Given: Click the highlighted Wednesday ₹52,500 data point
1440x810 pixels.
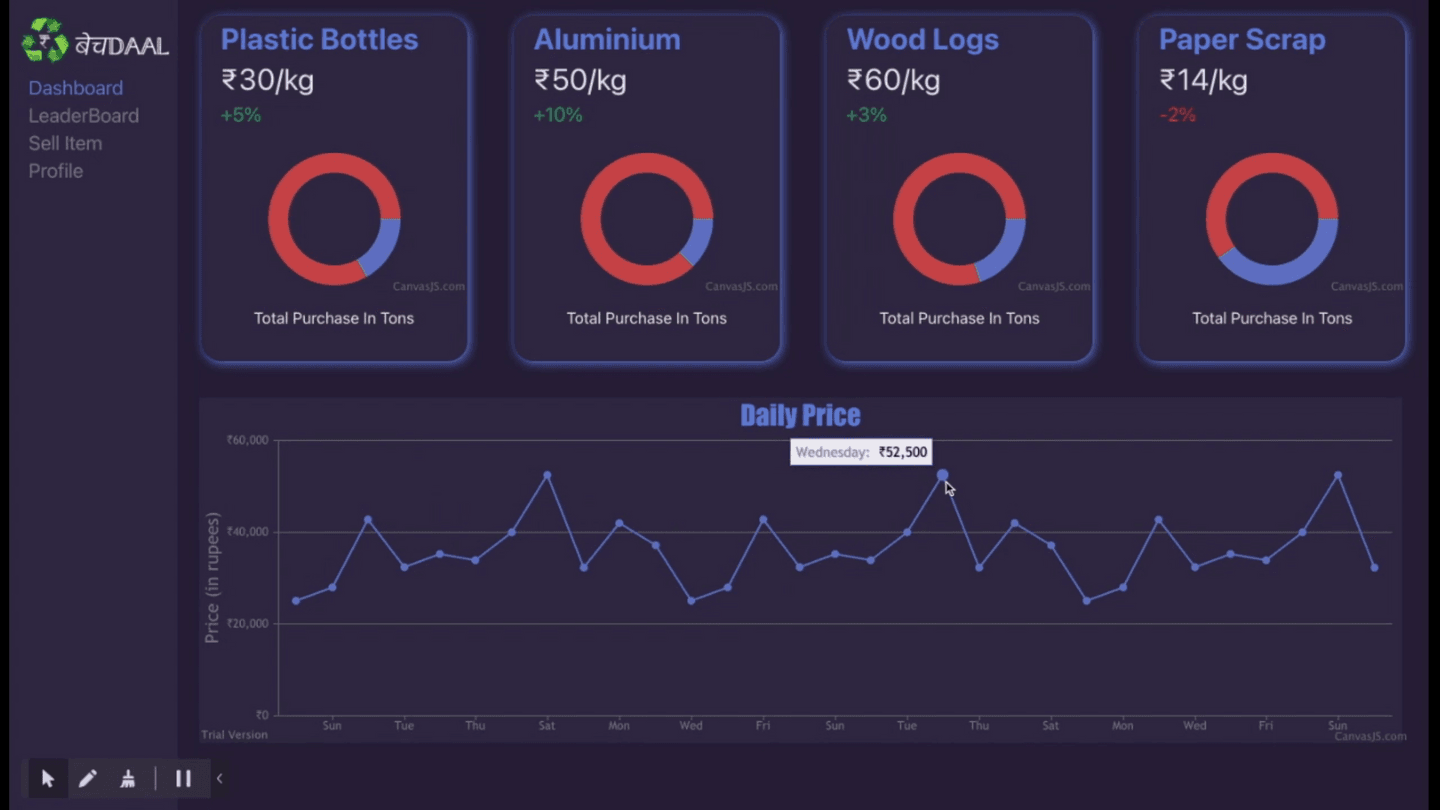Looking at the screenshot, I should [x=942, y=475].
